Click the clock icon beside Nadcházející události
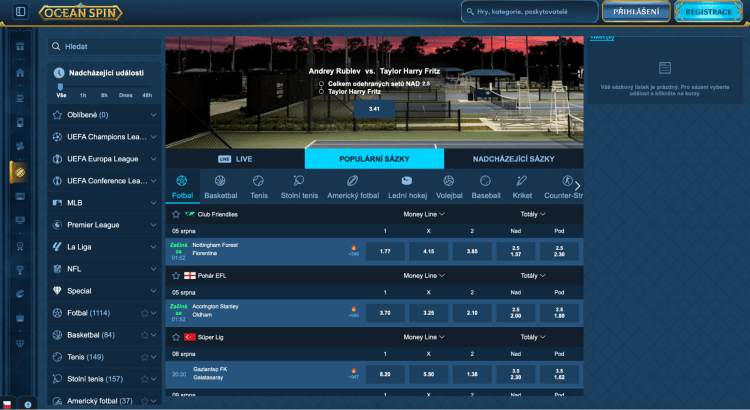Screen dimensions: 750x410 coord(59,73)
